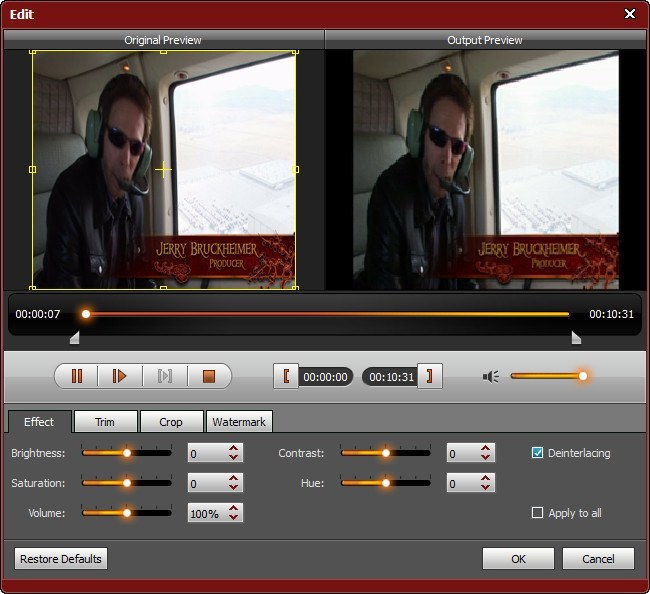Image resolution: width=650 pixels, height=594 pixels.
Task: Increase Saturation with up arrow
Action: 233,478
